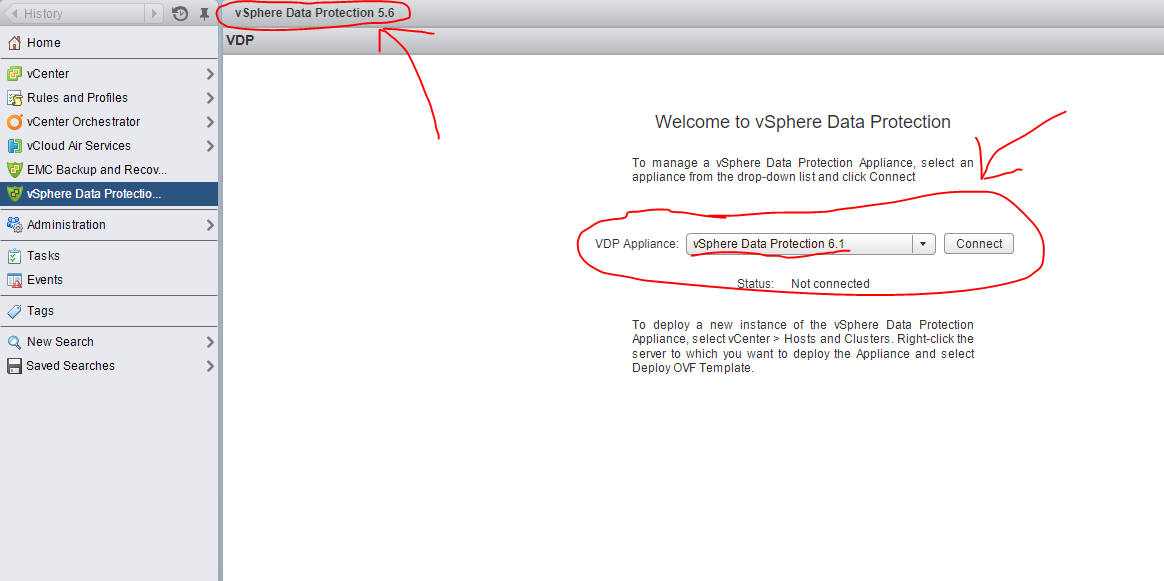Select the VDP Appliance combo box field
The image size is (1164, 581).
tap(811, 243)
